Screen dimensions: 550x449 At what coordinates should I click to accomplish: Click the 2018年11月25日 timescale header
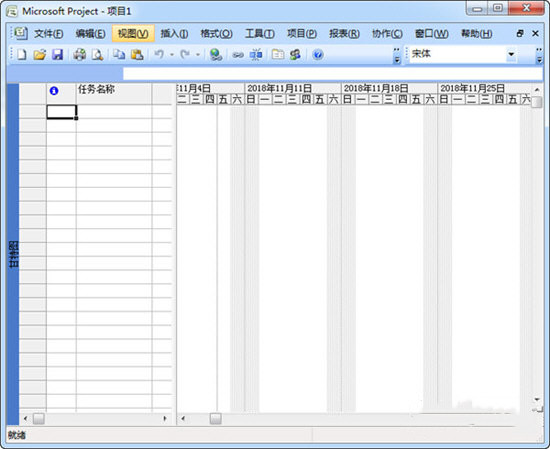coord(484,88)
